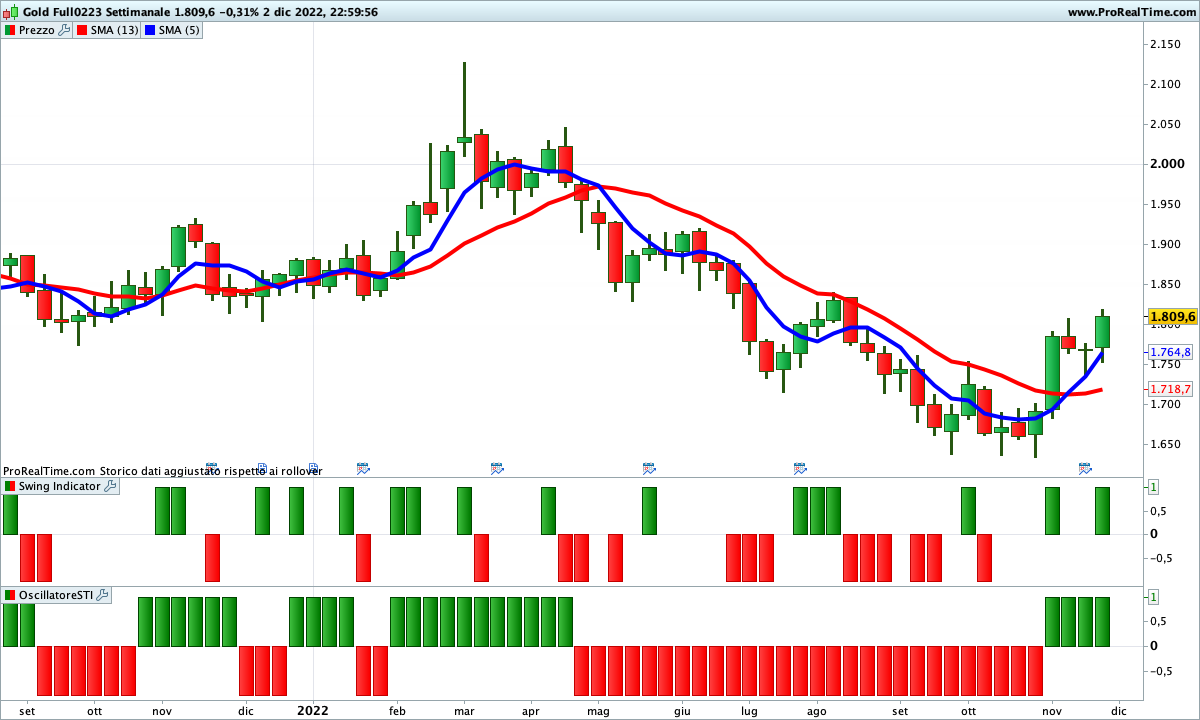
Task: Click the SMA (13) legend label
Action: [x=114, y=30]
